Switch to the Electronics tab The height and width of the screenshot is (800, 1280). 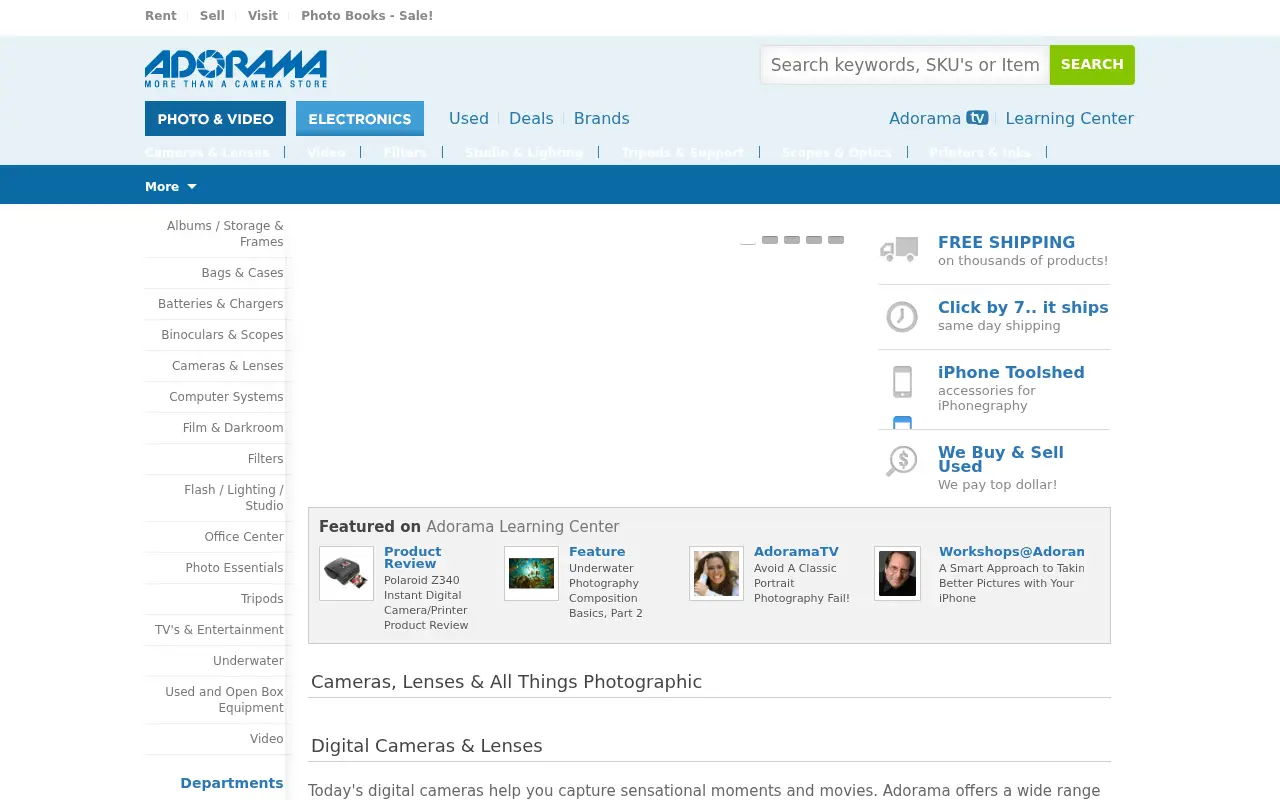click(x=360, y=118)
